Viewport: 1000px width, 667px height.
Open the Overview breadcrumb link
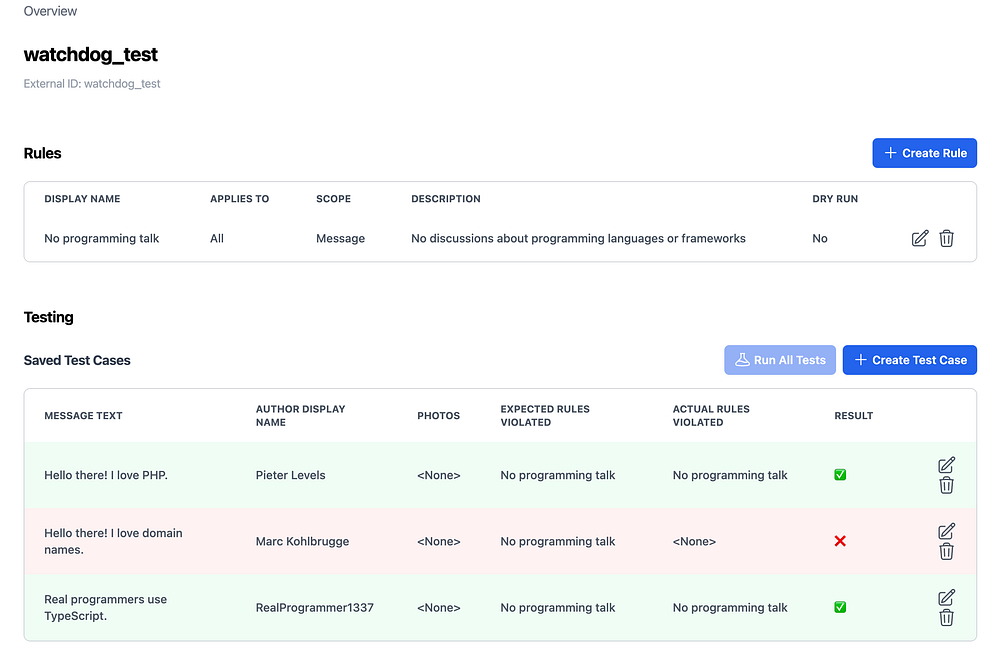click(x=50, y=11)
